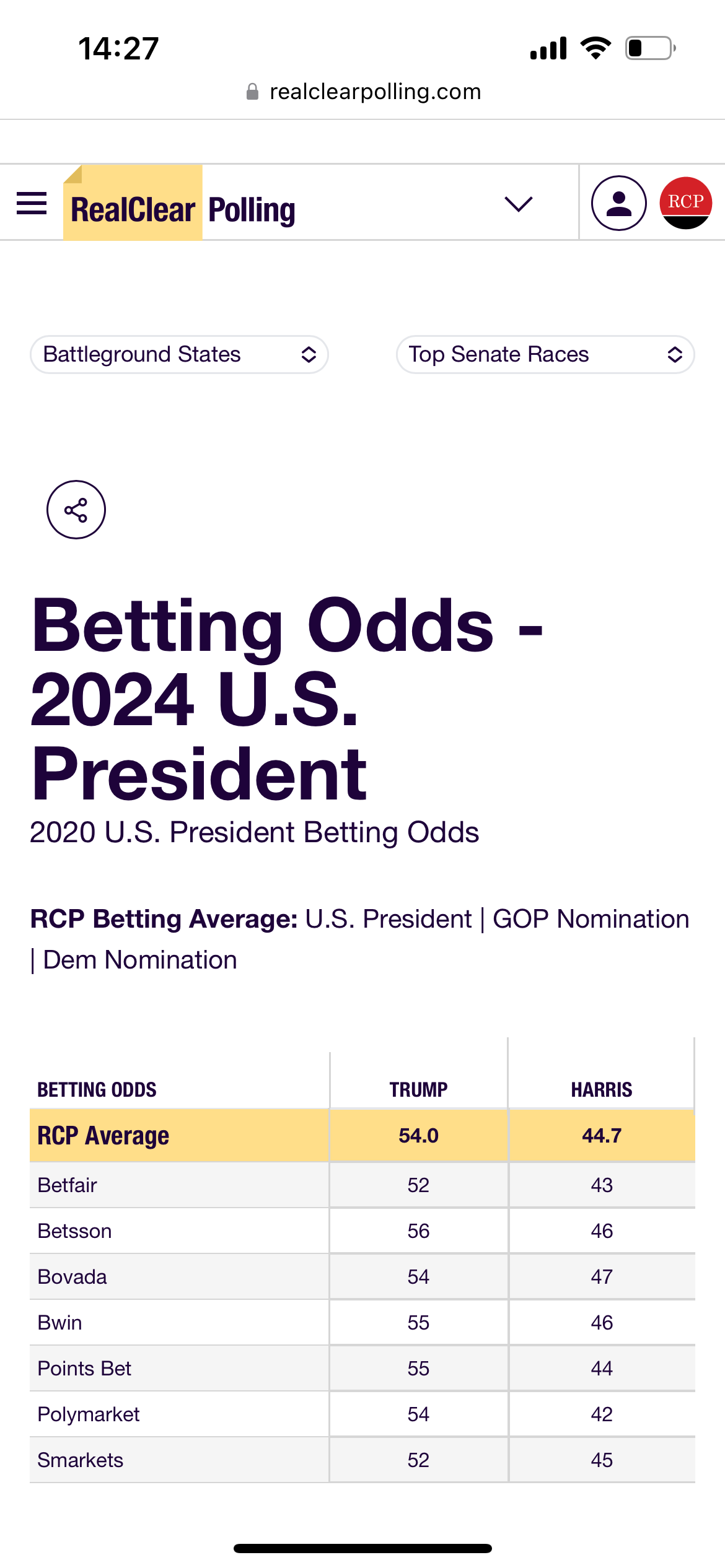
Task: Expand the header chevron dropdown
Action: 519,204
